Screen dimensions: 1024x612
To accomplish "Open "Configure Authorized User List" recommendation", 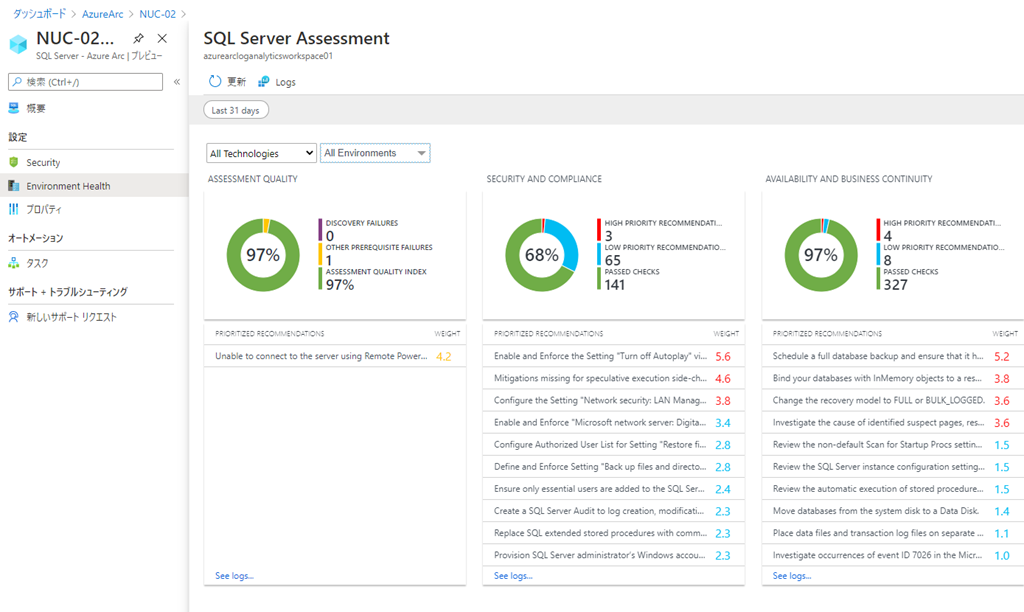I will coord(614,445).
